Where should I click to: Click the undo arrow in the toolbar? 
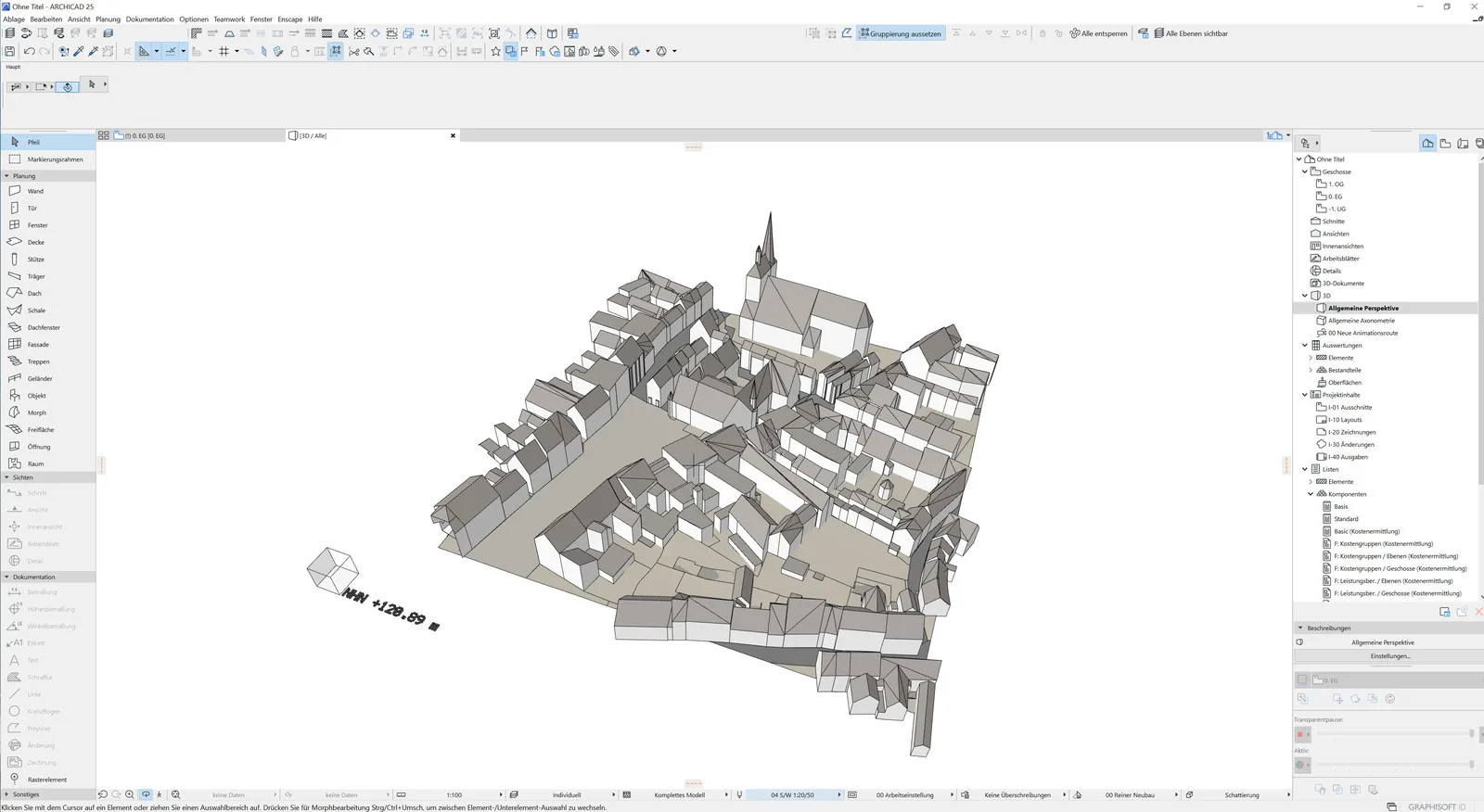(x=29, y=51)
